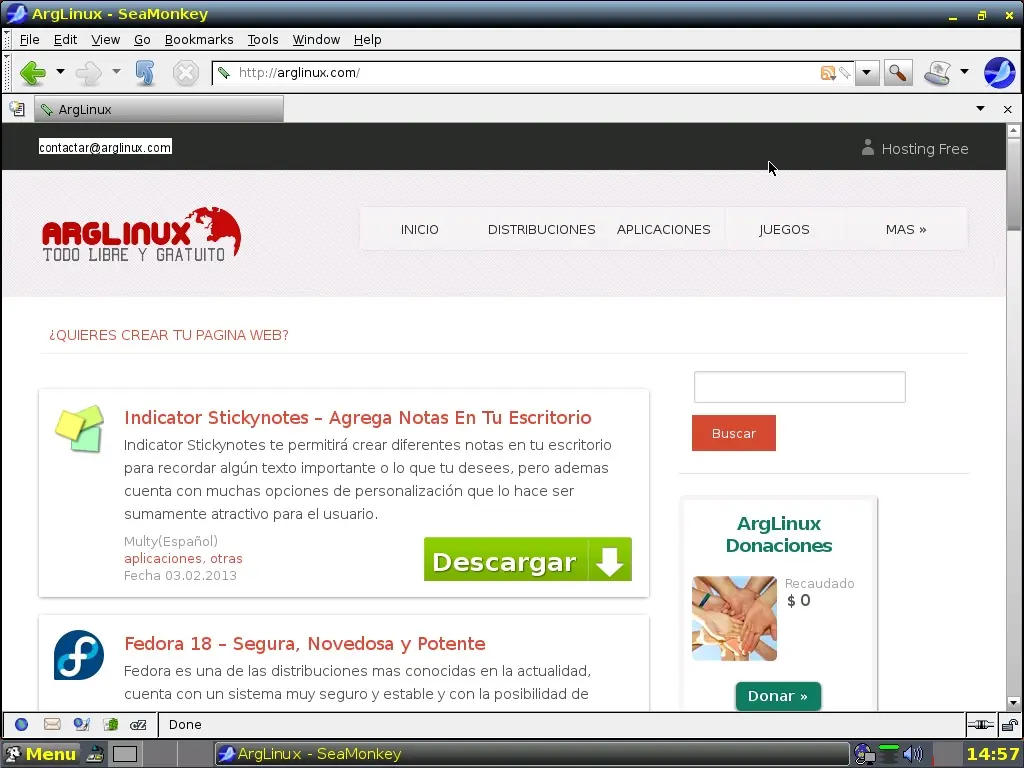Click the Search magnifier button
1024x768 pixels.
click(x=898, y=72)
